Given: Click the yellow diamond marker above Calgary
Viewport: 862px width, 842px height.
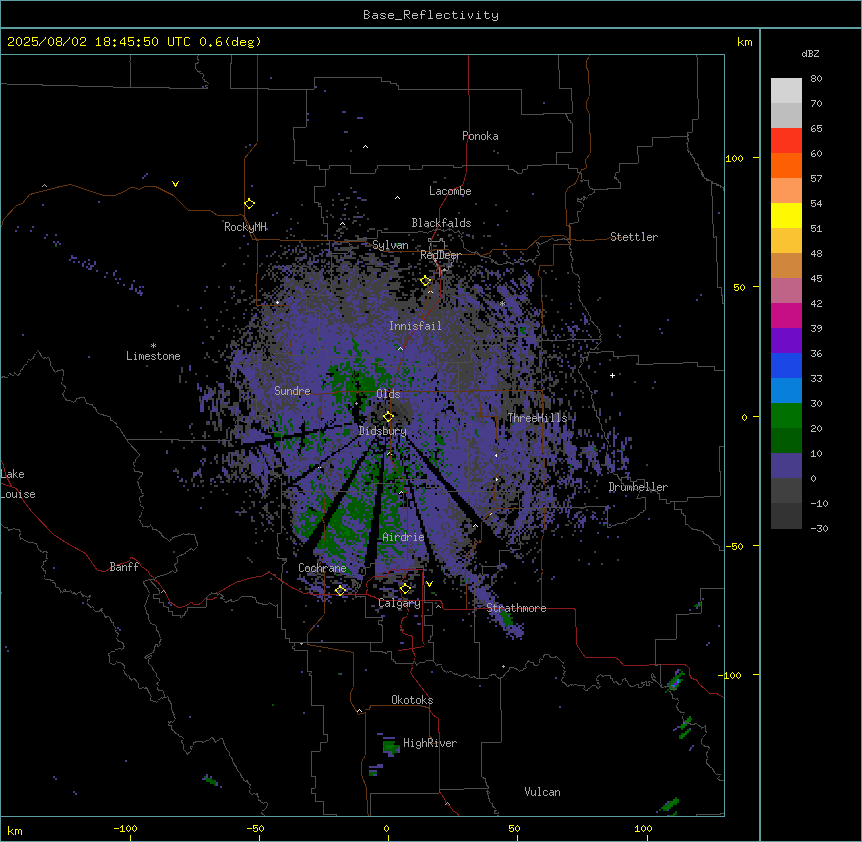Looking at the screenshot, I should 405,589.
